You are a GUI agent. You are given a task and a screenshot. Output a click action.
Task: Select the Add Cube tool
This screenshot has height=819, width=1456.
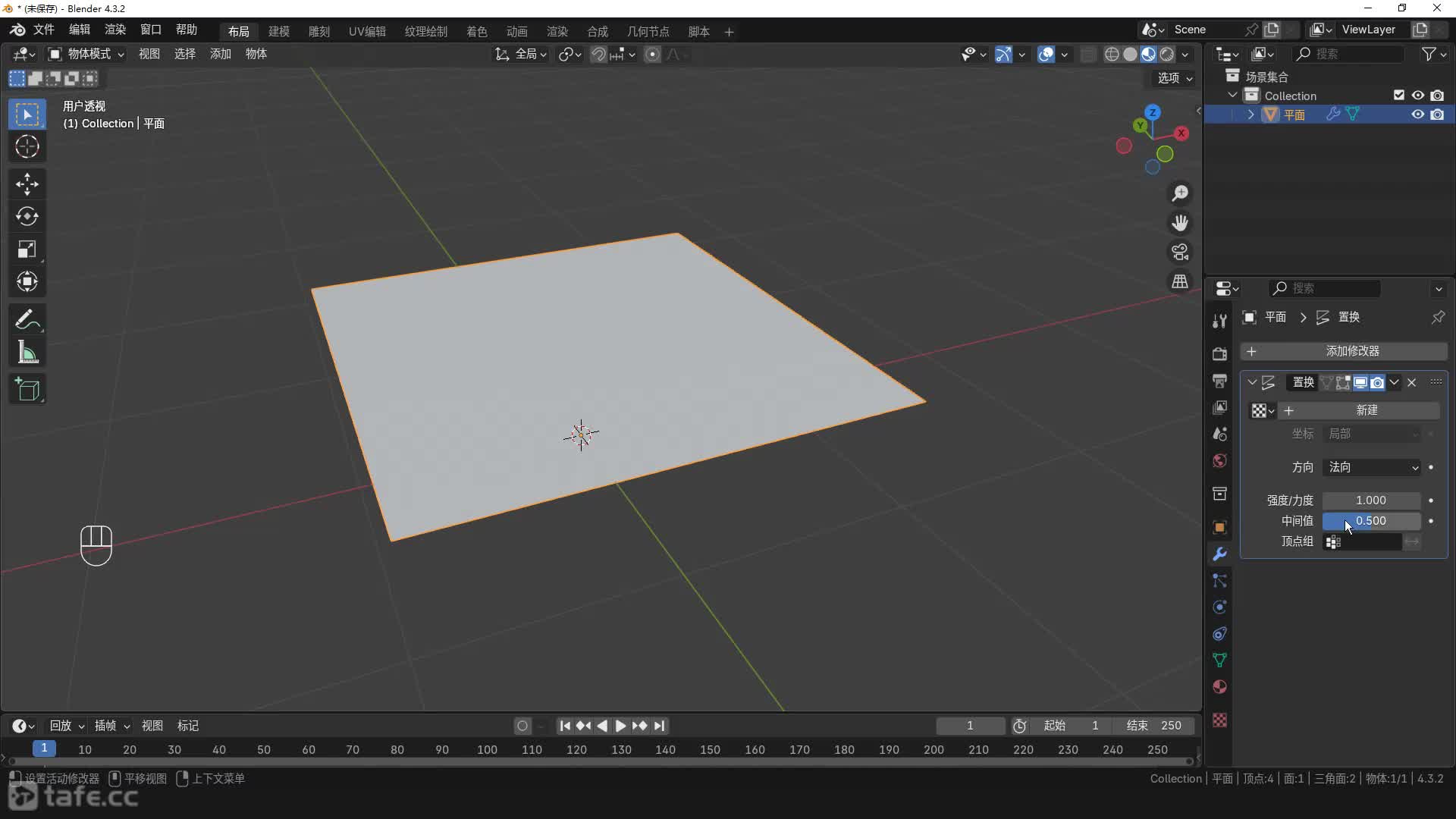pos(27,390)
